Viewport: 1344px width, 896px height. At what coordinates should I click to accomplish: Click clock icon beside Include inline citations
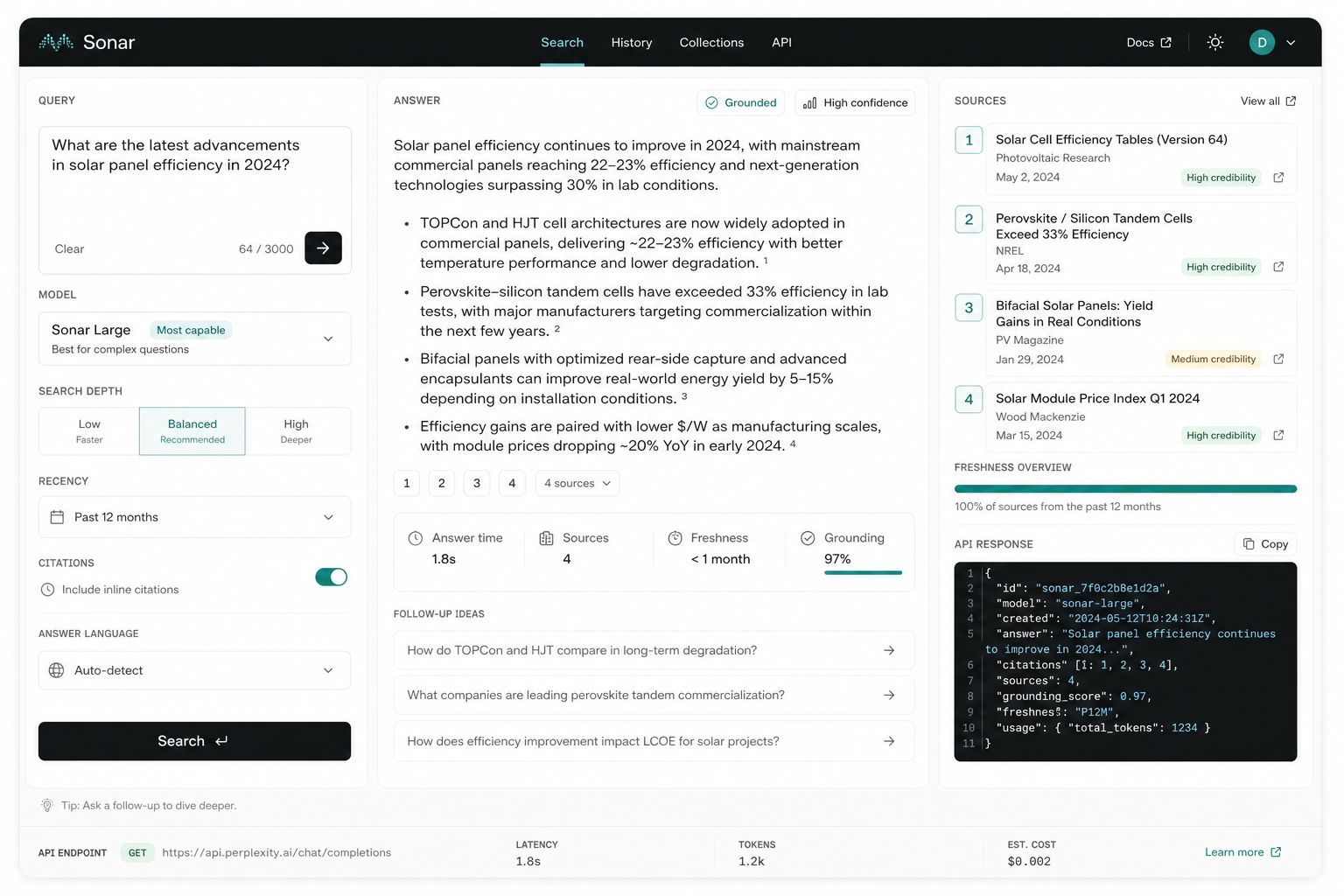(47, 590)
